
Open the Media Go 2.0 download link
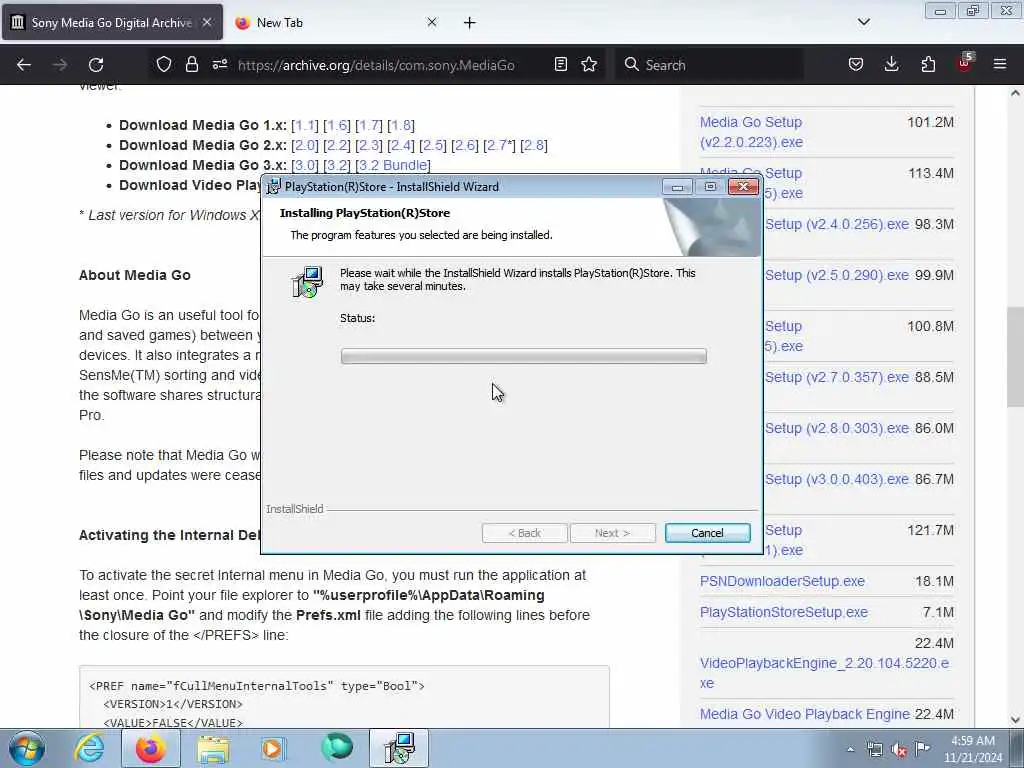click(x=304, y=145)
